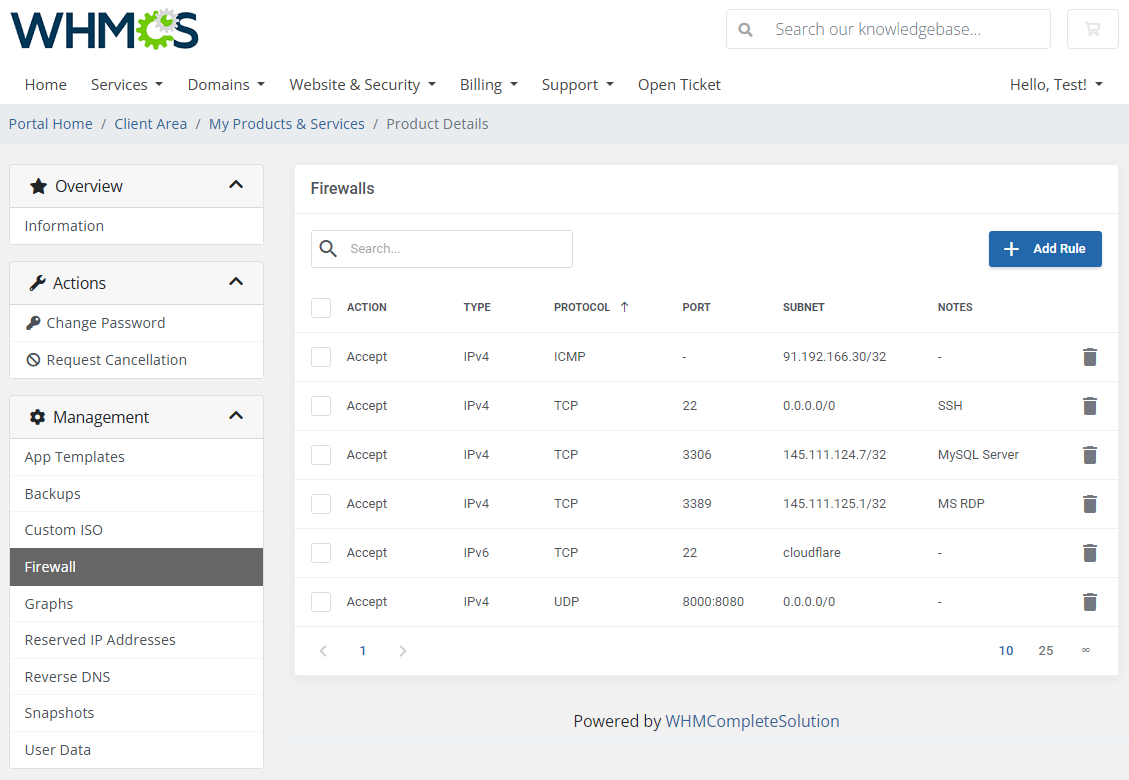
Task: Open Reverse DNS in sidebar
Action: pos(136,676)
